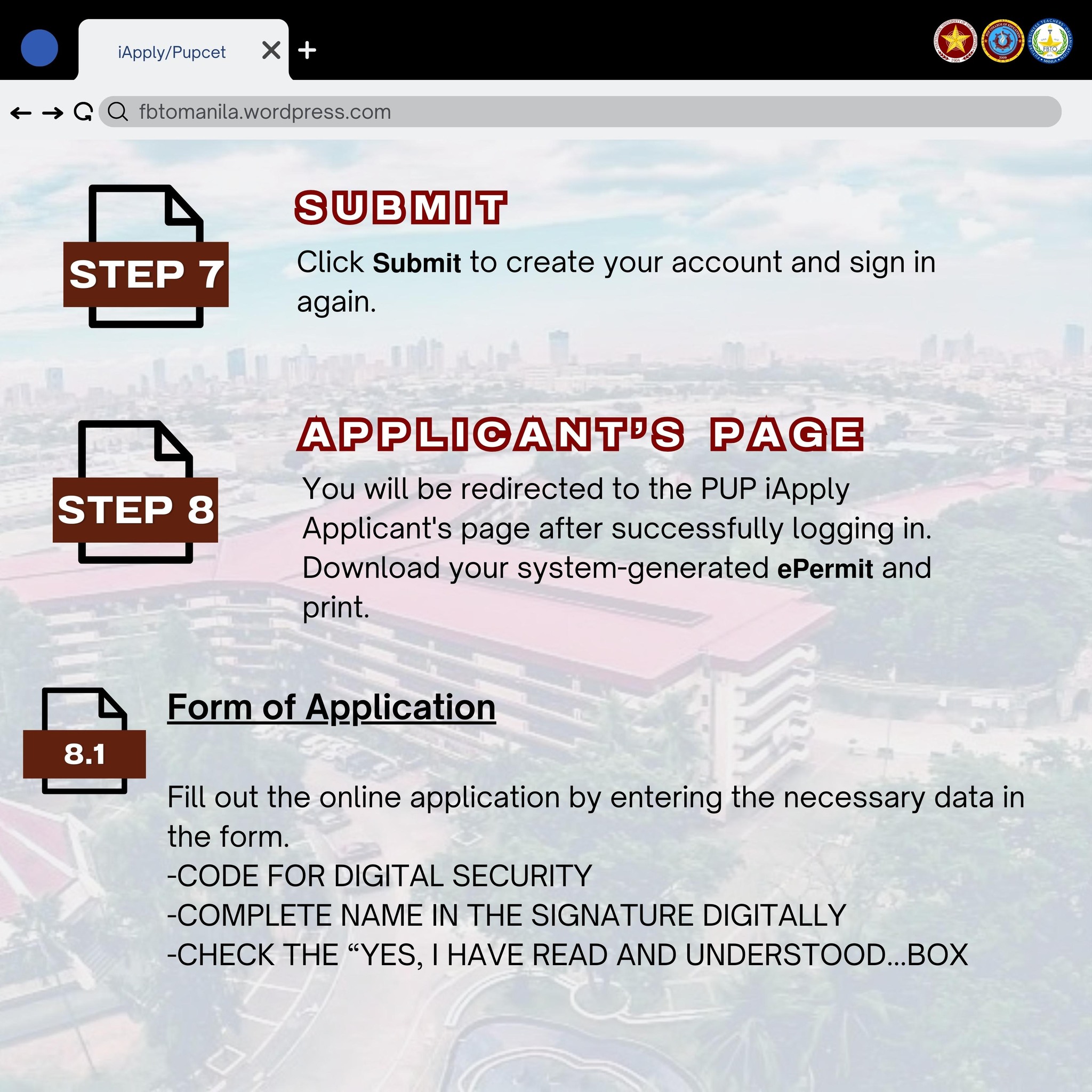Screen dimensions: 1092x1092
Task: Click the "-CHECK THE YES, I HAVE READ" line
Action: [567, 955]
